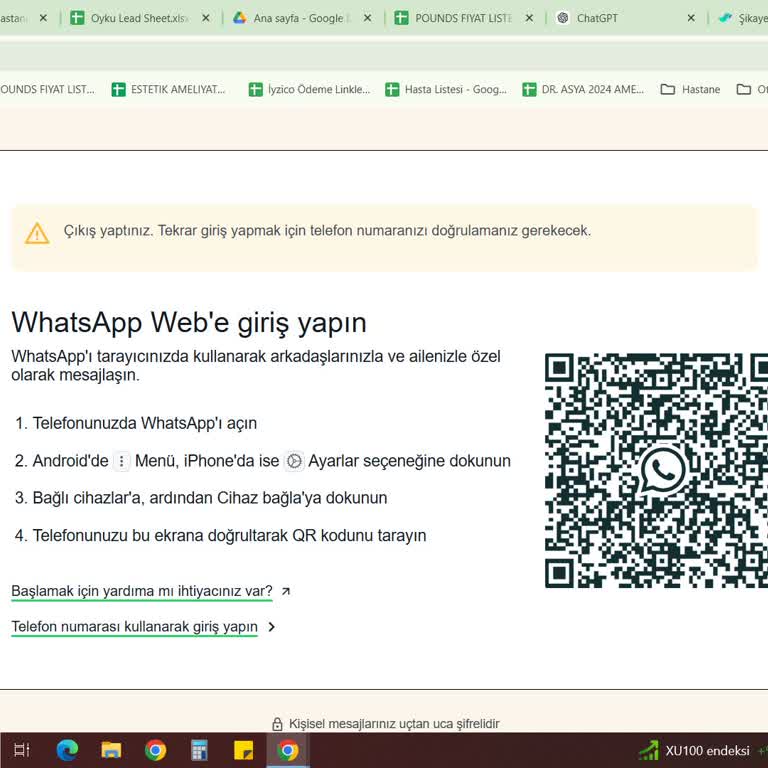Open Sticky Notes from the taskbar
768x768 pixels.
click(x=243, y=750)
